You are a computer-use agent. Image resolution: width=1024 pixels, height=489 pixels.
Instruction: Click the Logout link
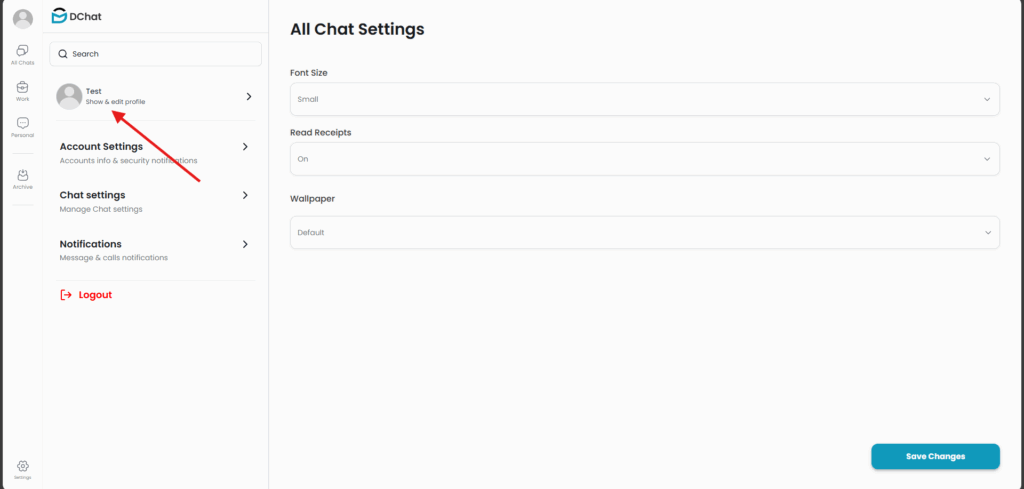[95, 295]
